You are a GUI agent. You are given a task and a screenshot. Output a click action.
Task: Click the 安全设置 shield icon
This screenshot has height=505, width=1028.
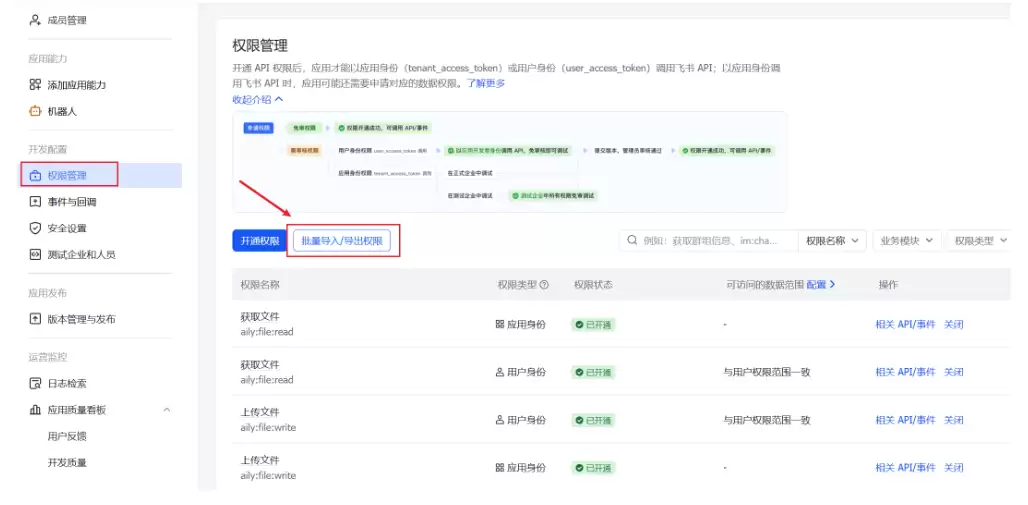[35, 228]
